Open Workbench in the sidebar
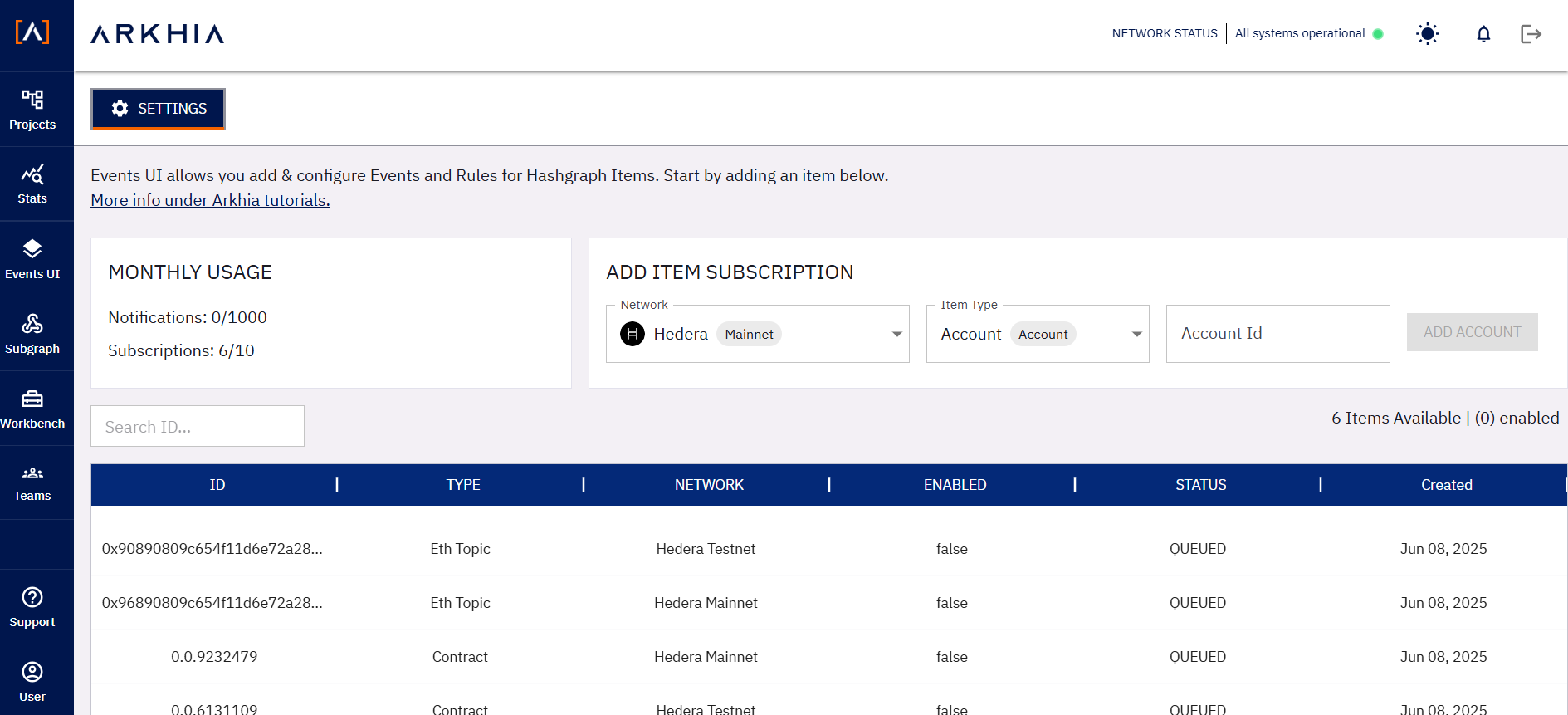 click(x=32, y=409)
